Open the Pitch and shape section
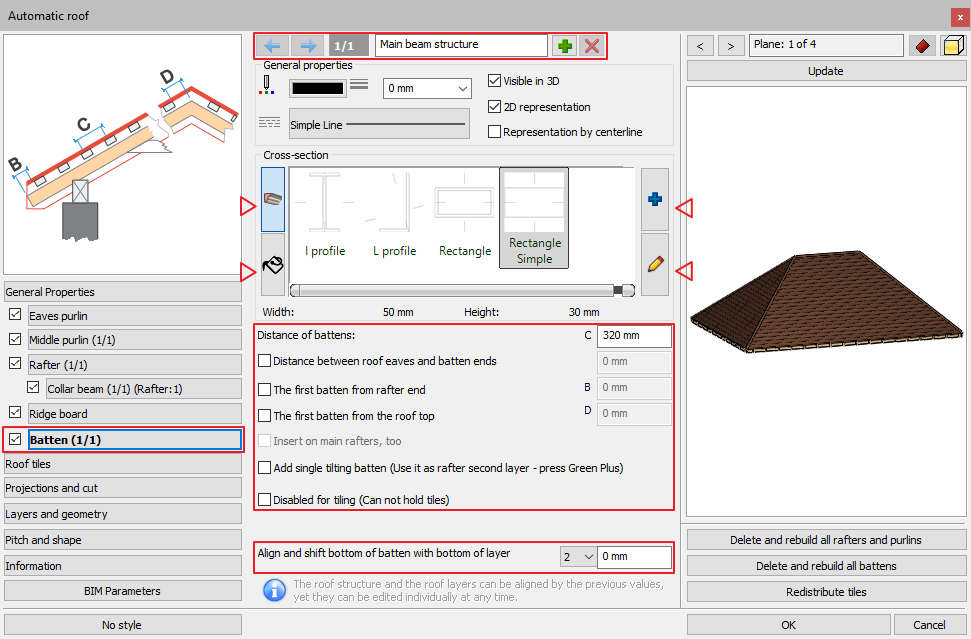 point(123,540)
